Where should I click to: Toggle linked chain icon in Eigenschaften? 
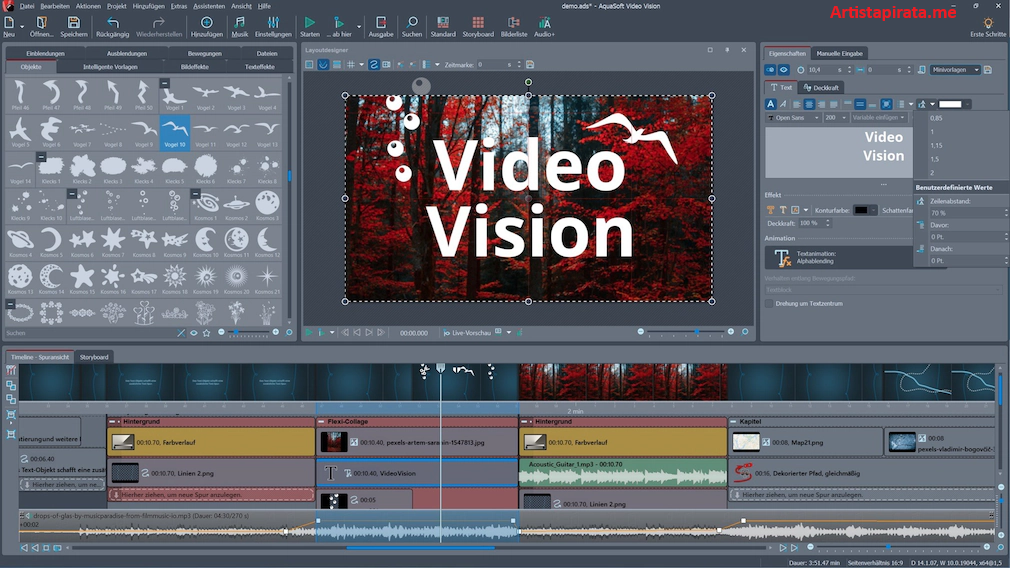pyautogui.click(x=770, y=70)
